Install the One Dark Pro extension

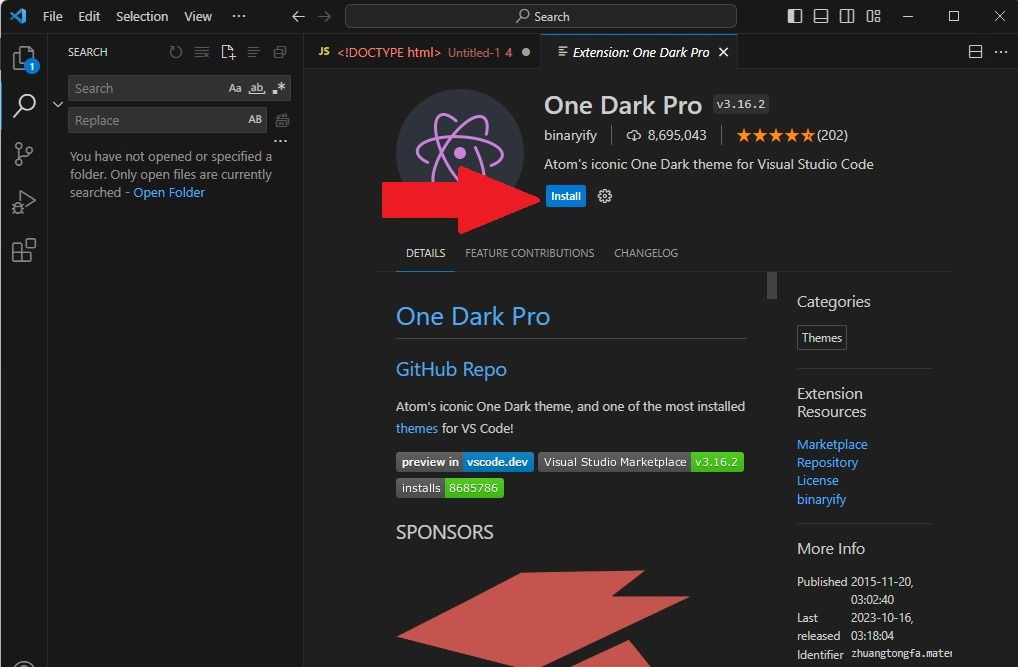565,196
